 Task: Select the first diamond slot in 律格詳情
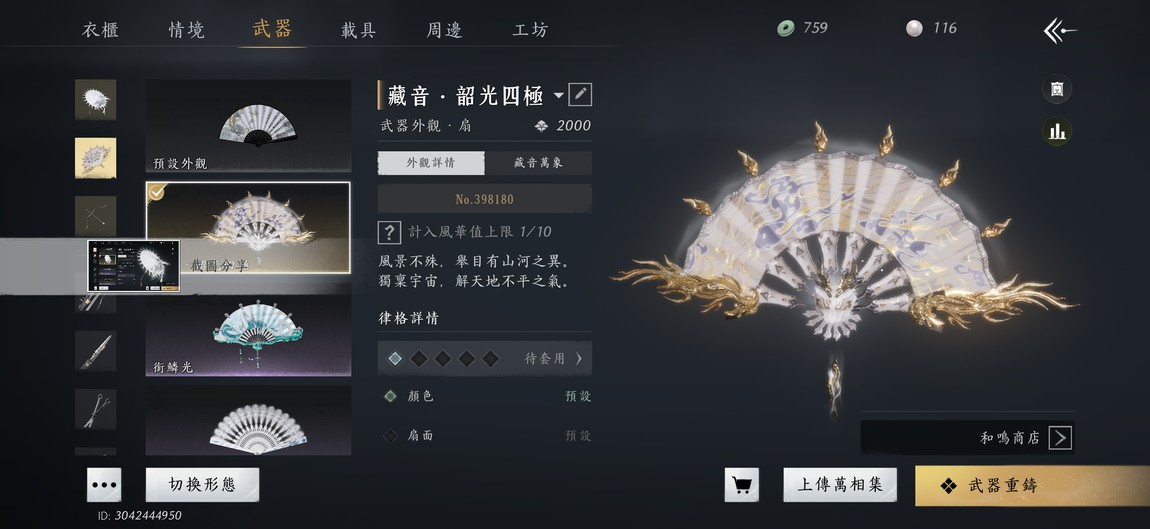click(x=395, y=359)
